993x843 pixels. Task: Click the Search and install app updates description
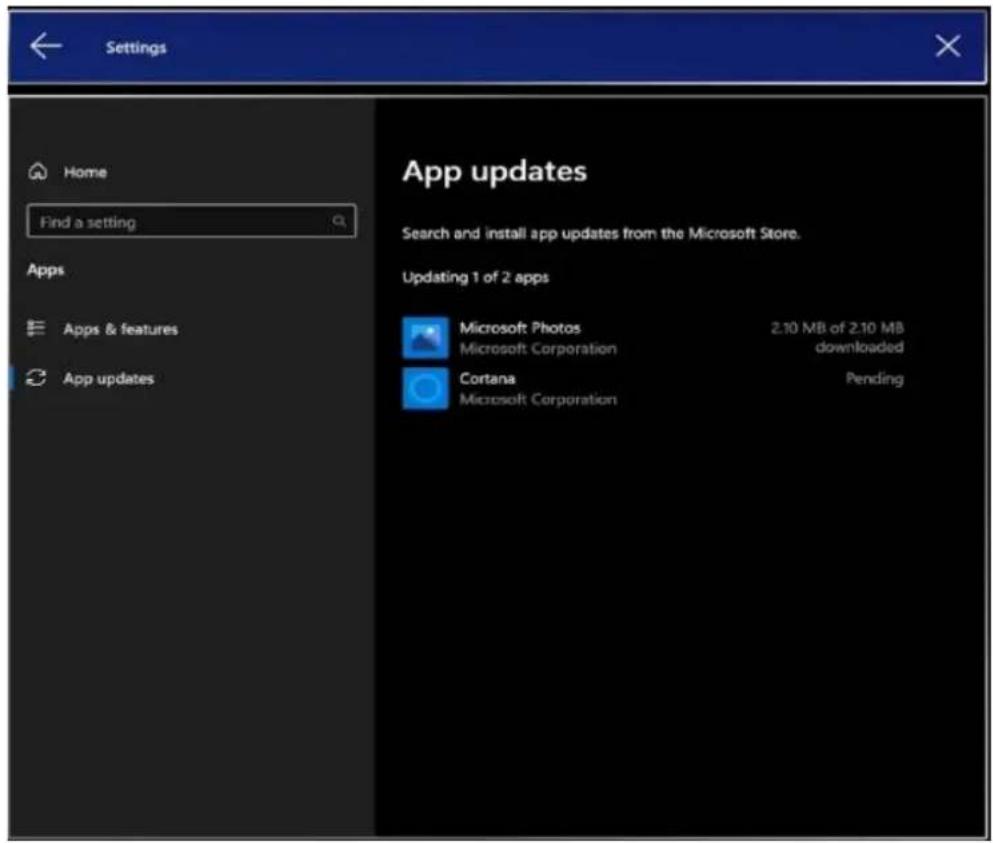pos(601,234)
